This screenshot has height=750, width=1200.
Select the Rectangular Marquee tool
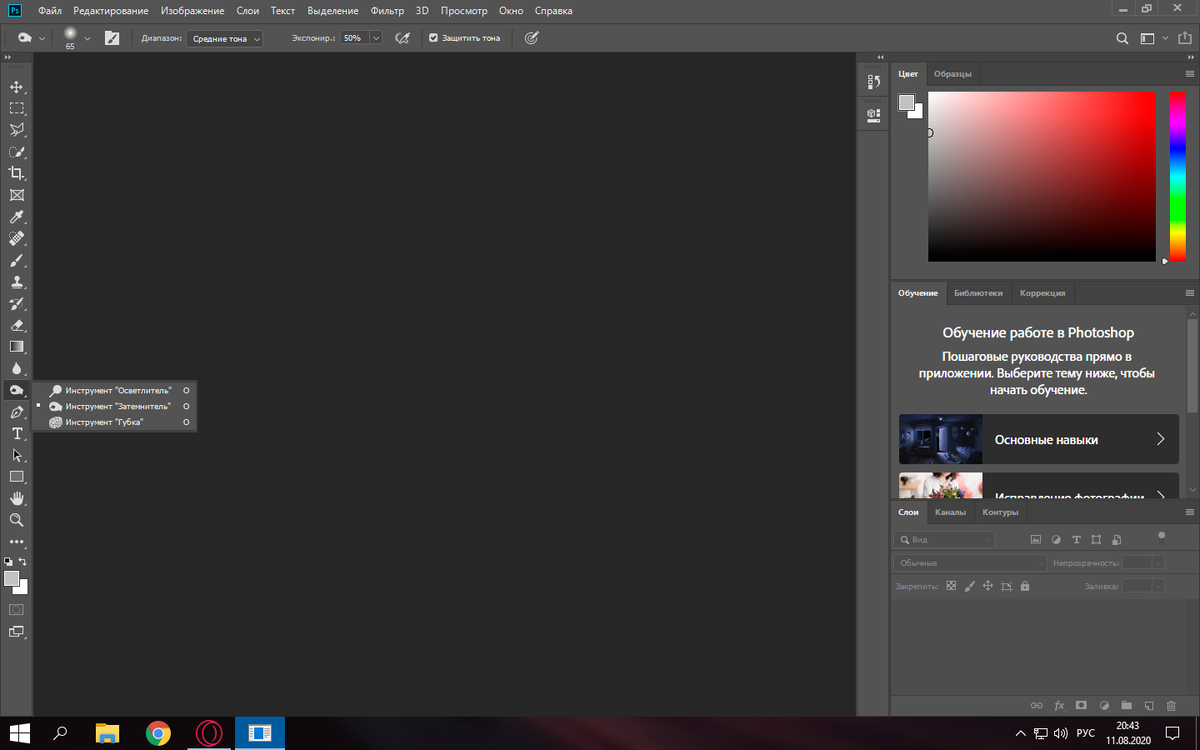(16, 108)
